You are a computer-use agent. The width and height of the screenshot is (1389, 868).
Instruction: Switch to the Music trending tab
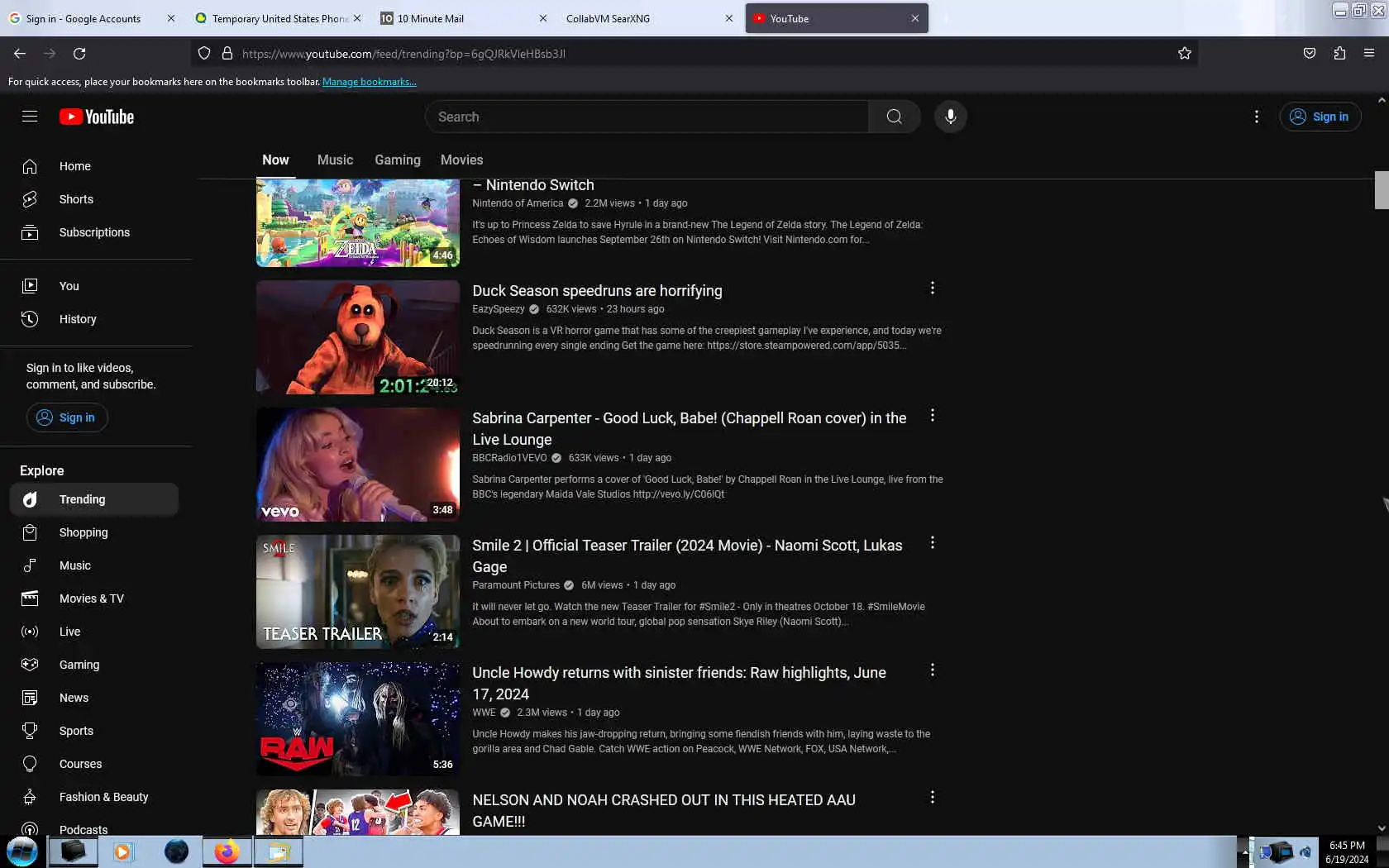click(x=335, y=160)
